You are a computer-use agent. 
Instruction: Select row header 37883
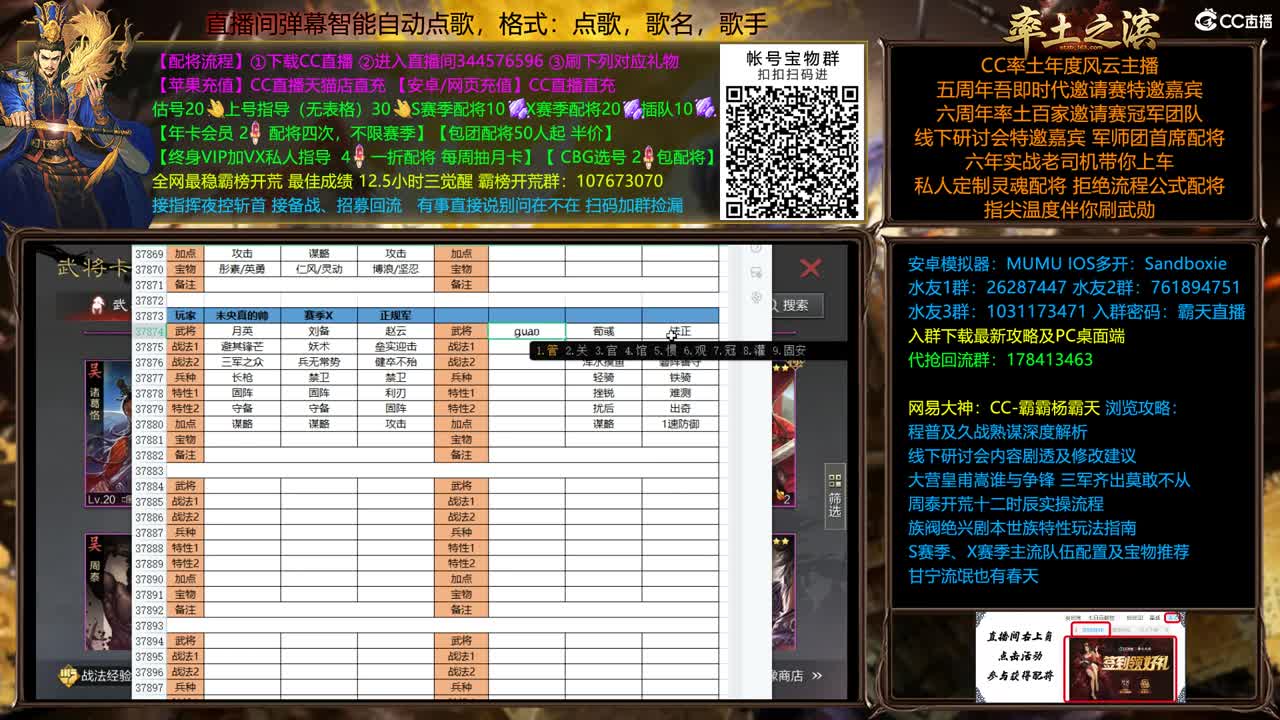(149, 471)
